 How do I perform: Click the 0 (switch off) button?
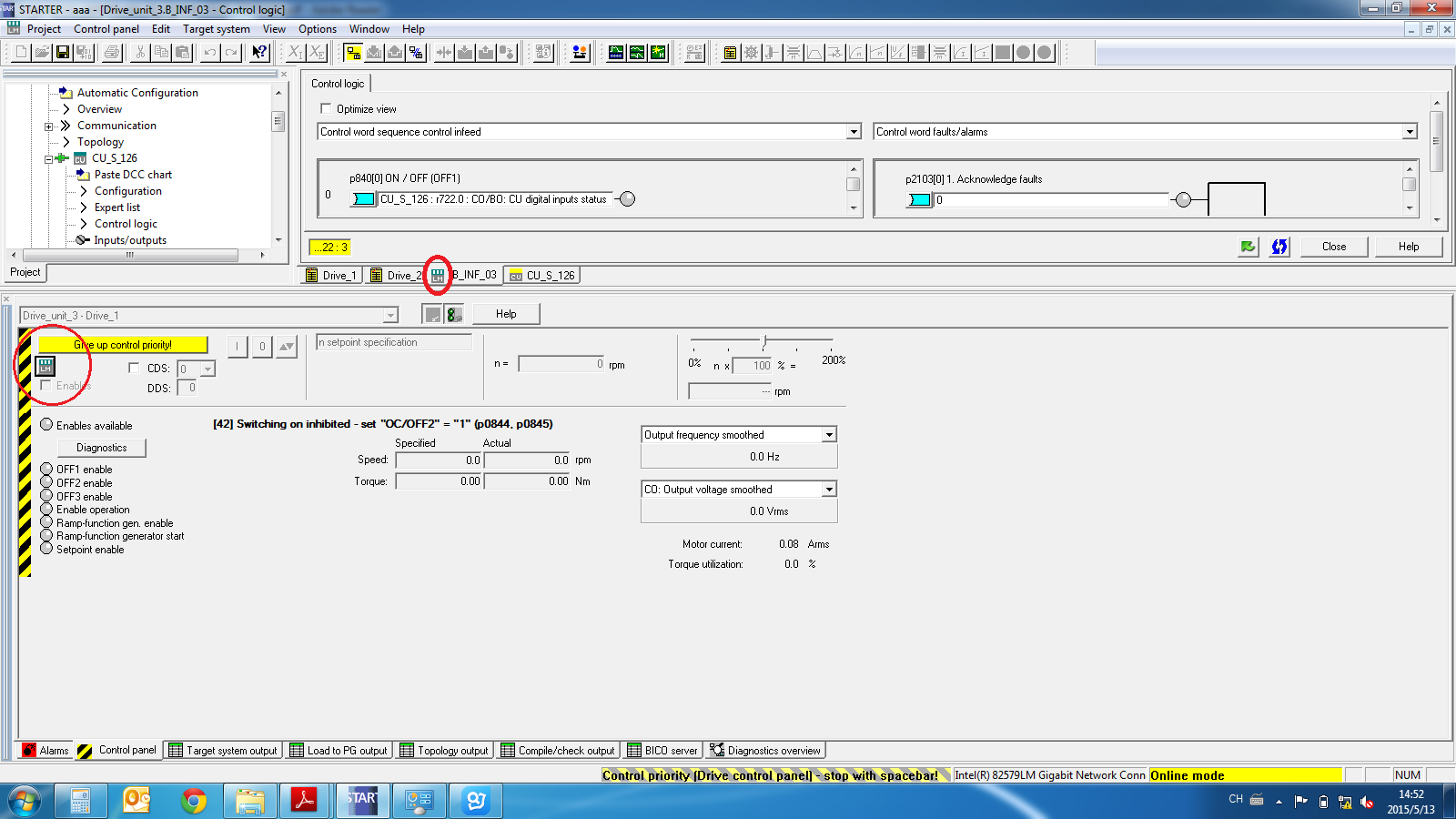[x=262, y=347]
